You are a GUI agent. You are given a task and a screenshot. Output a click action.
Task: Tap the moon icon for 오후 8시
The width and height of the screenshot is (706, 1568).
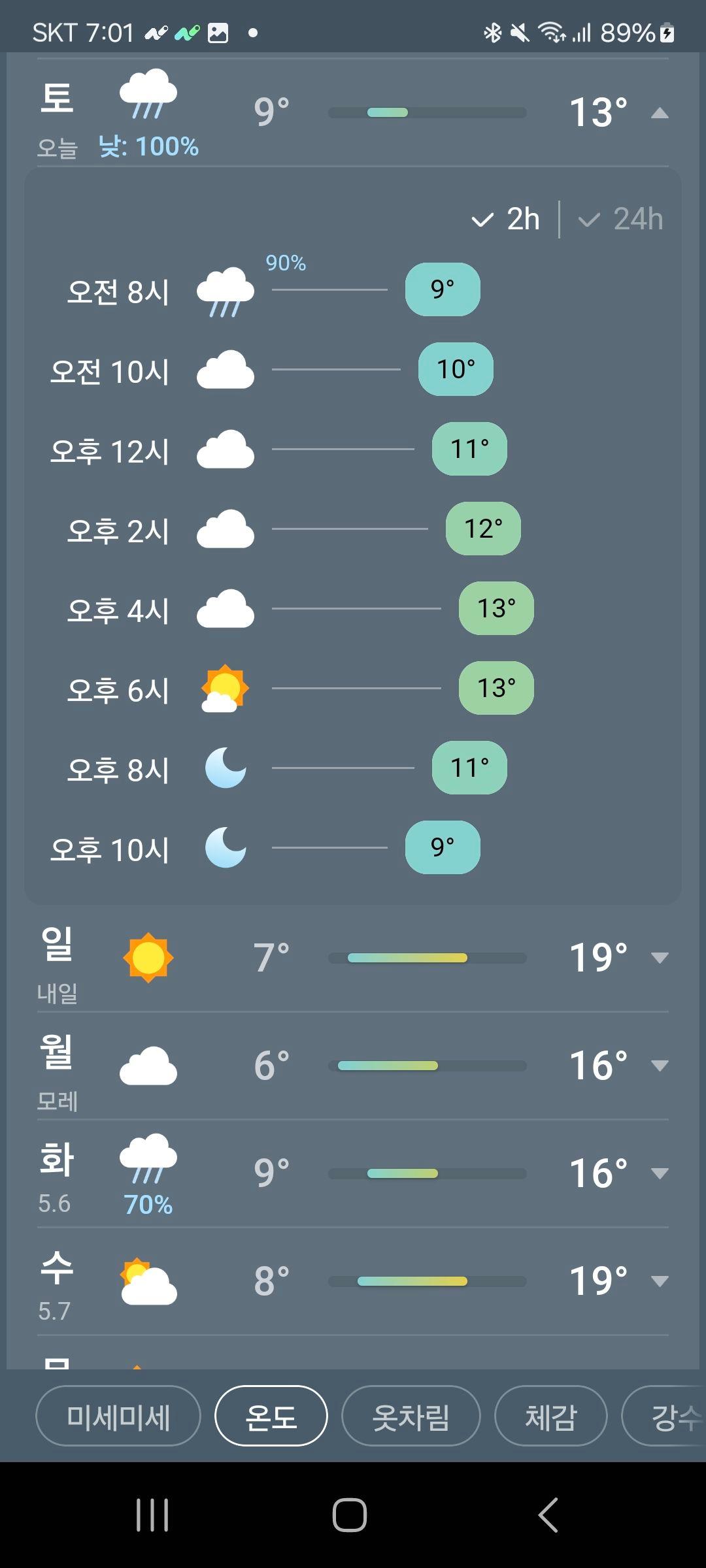pyautogui.click(x=226, y=768)
